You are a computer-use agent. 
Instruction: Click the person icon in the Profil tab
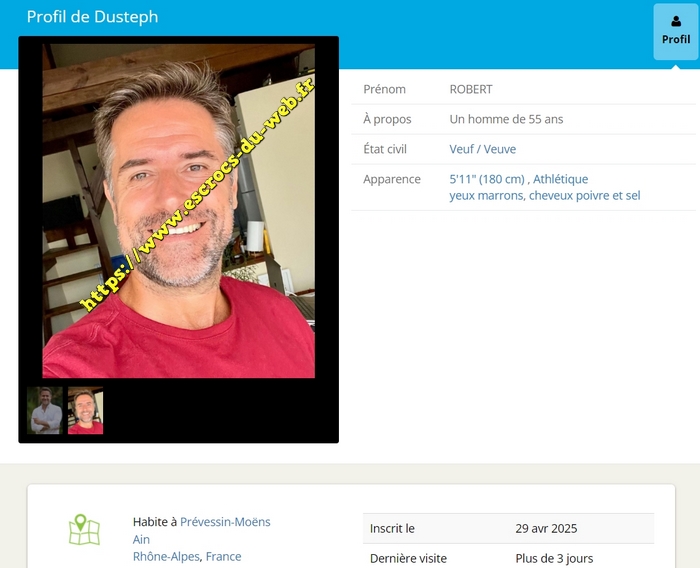pos(676,21)
